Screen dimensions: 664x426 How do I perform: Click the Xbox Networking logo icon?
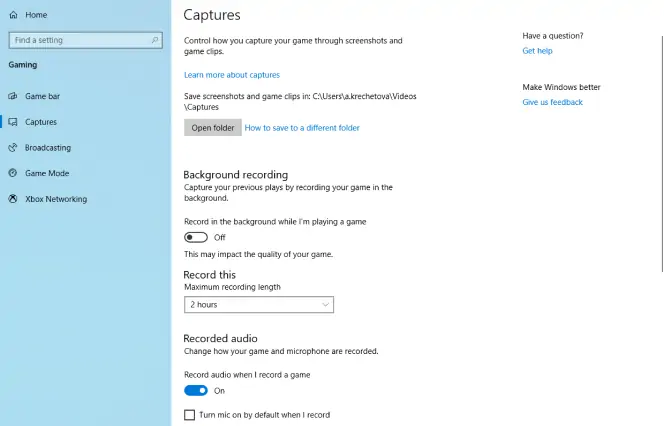[x=13, y=199]
